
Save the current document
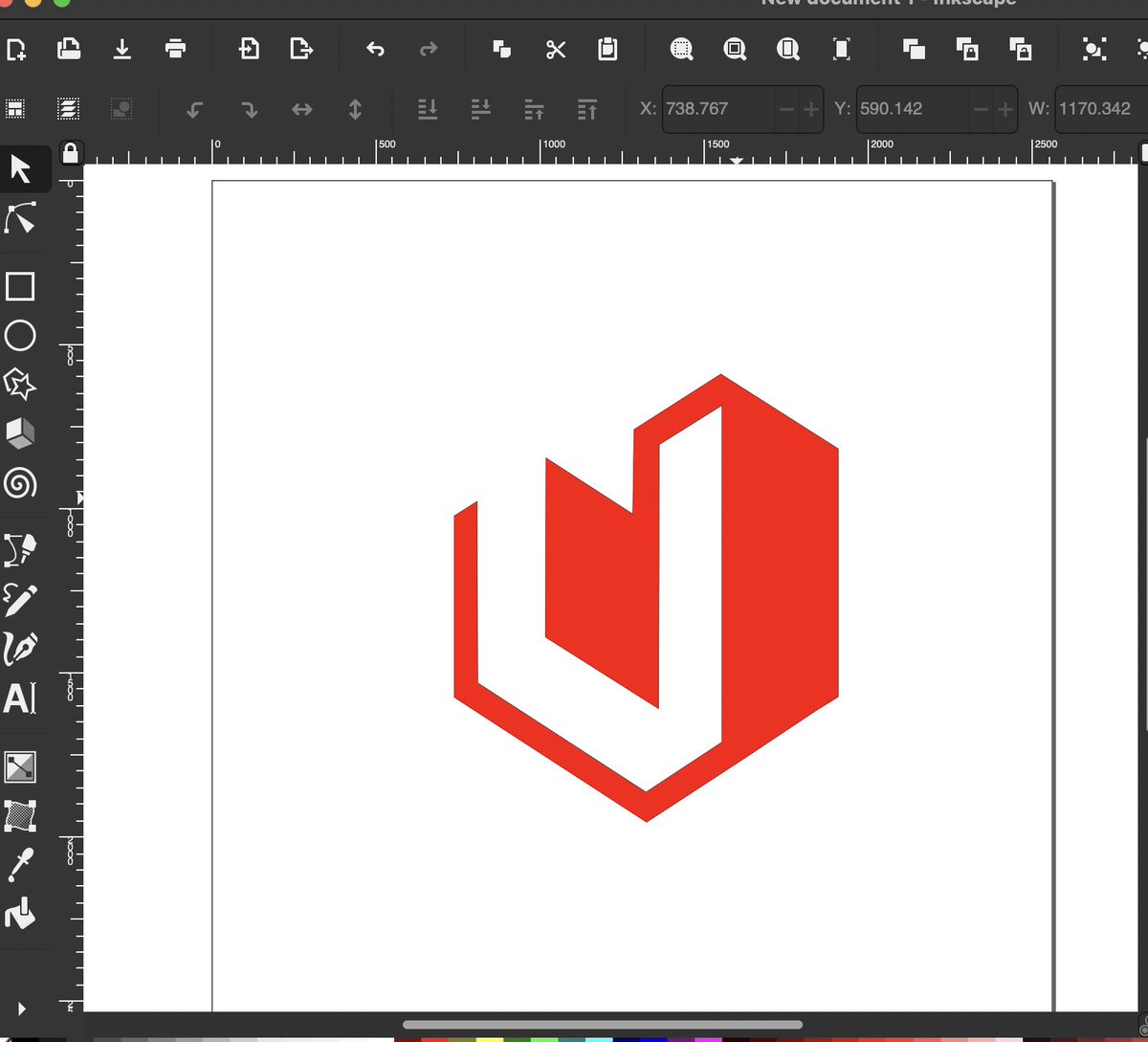(x=121, y=49)
